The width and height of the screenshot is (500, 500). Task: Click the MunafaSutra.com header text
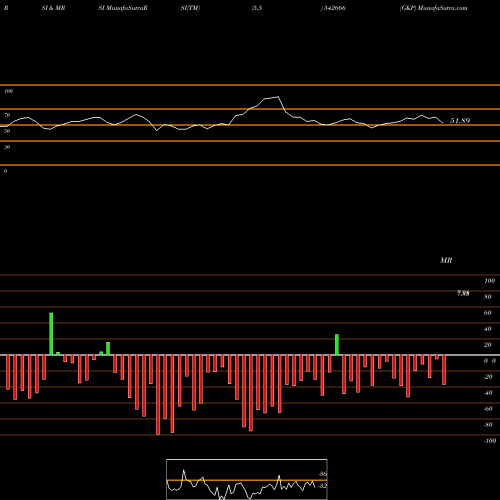[442, 8]
